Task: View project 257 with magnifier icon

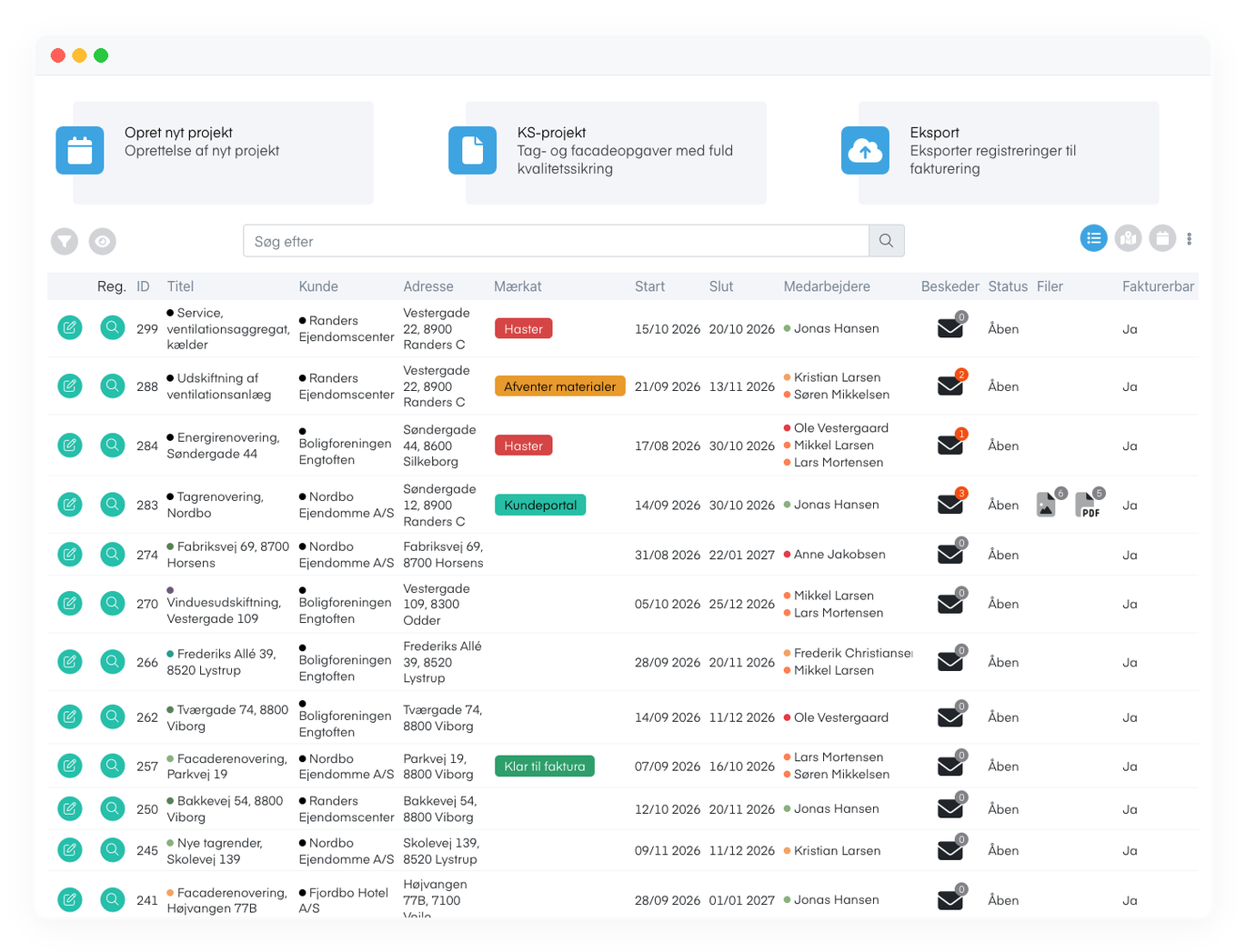Action: (x=112, y=766)
